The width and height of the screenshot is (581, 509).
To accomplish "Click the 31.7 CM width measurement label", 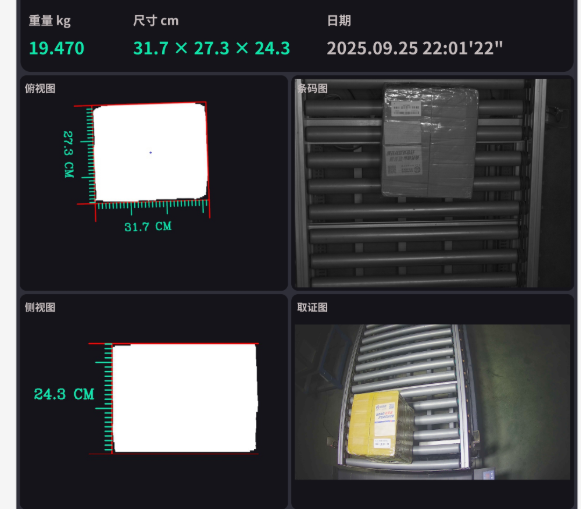I will pyautogui.click(x=148, y=227).
